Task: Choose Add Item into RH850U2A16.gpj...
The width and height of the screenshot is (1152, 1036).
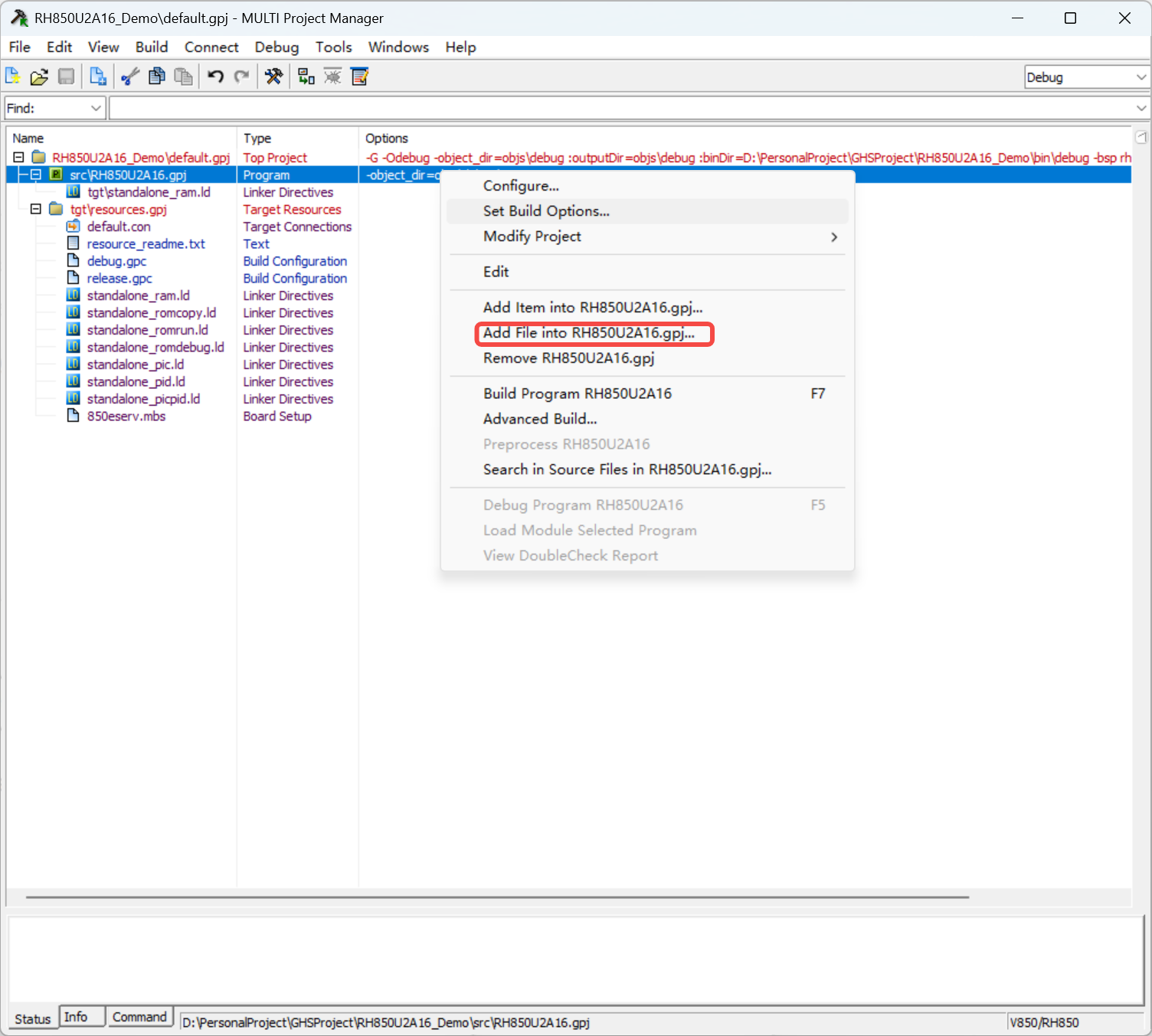Action: [647, 307]
